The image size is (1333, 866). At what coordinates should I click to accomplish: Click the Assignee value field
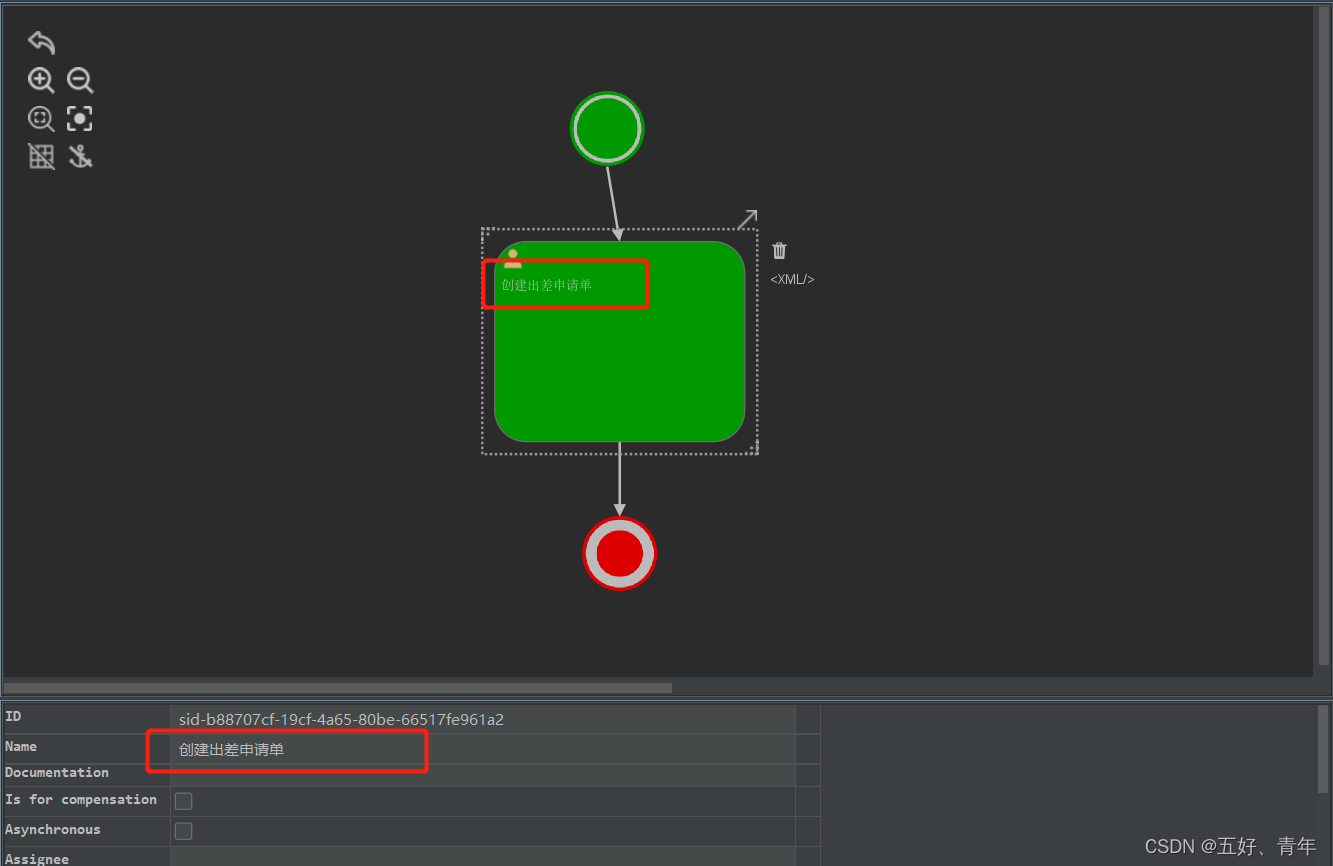(x=483, y=857)
